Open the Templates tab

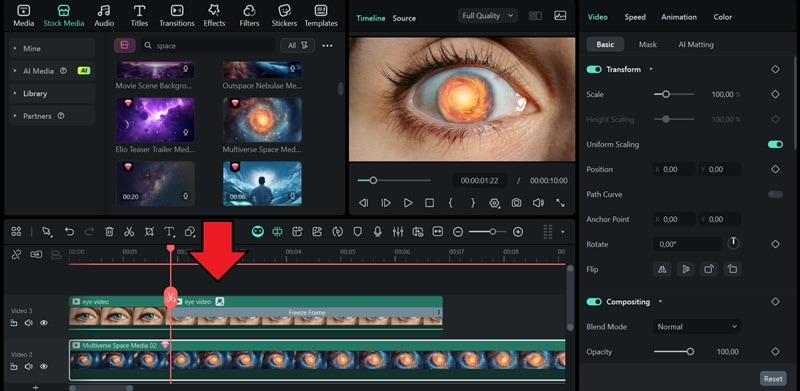(x=321, y=16)
